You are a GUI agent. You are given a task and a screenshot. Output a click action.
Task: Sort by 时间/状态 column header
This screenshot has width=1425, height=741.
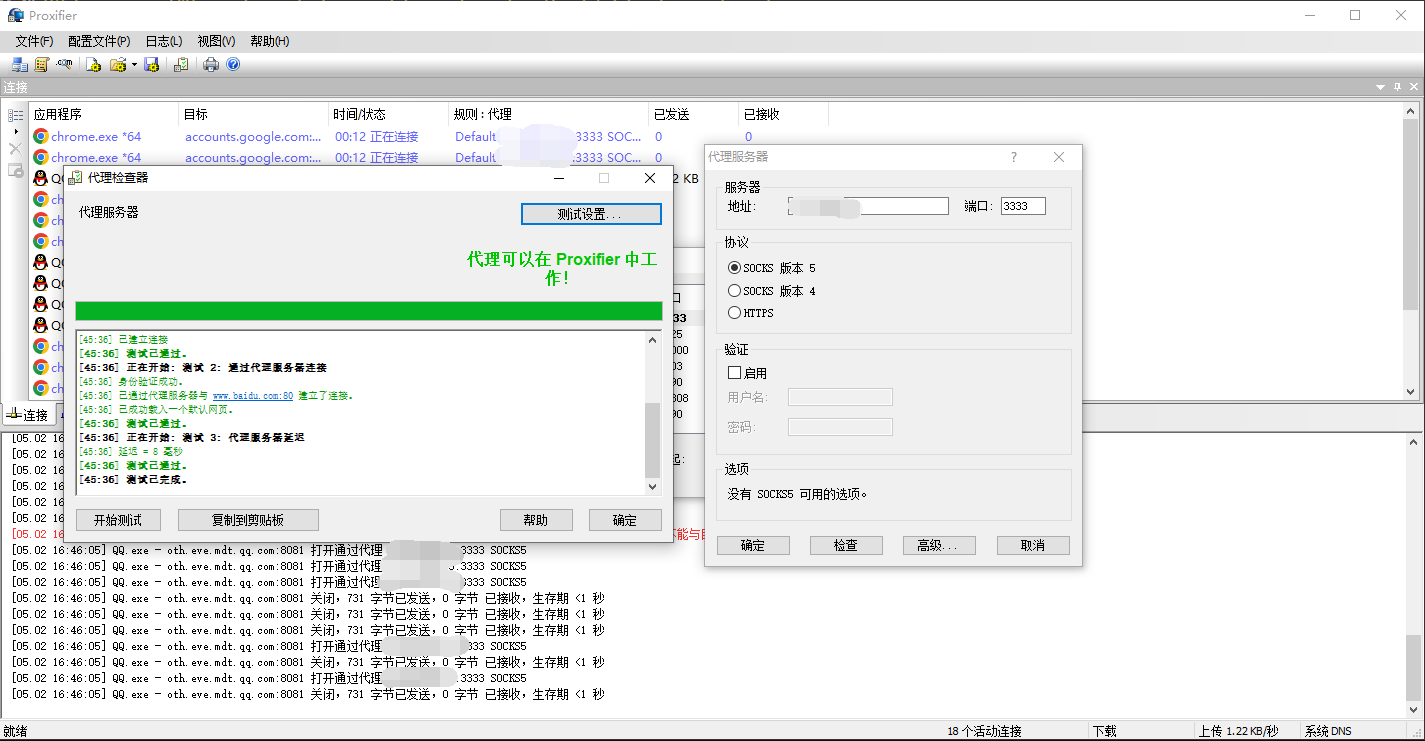tap(389, 114)
